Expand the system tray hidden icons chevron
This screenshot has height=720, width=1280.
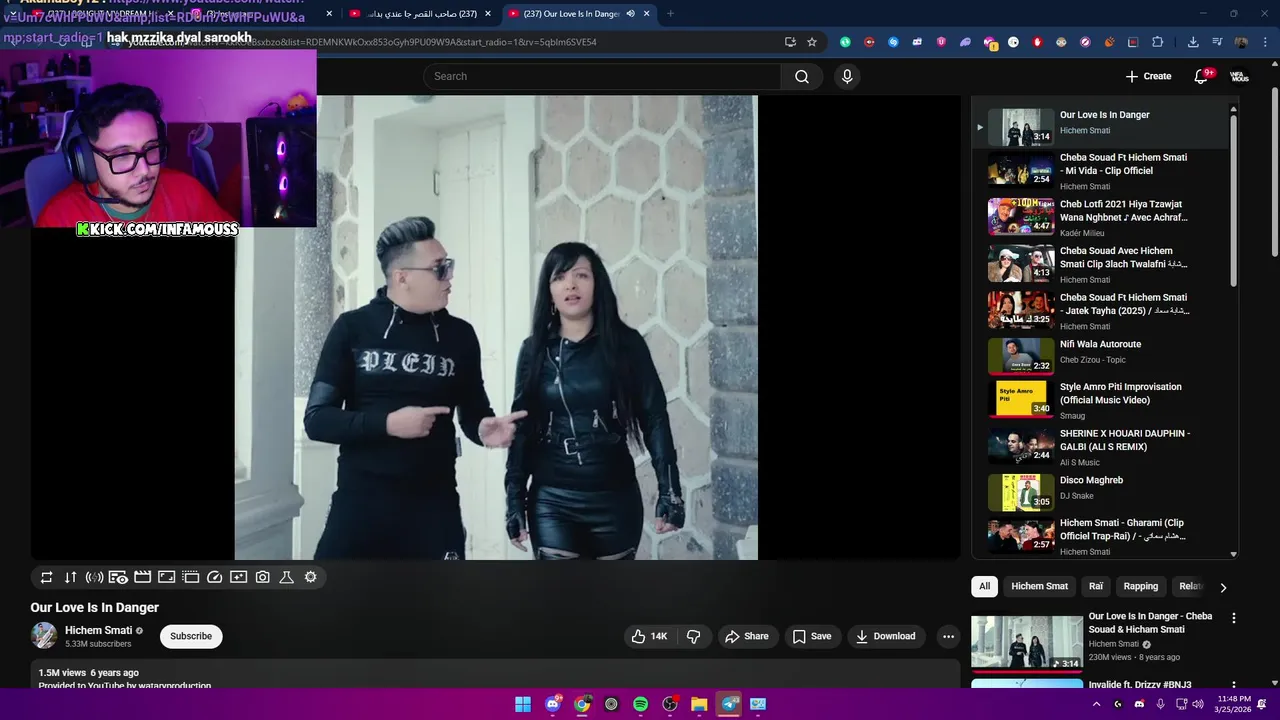[1096, 704]
